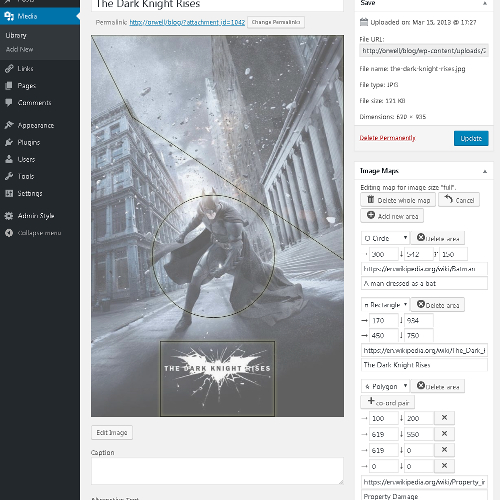Open the Polygon shape dropdown

[385, 386]
